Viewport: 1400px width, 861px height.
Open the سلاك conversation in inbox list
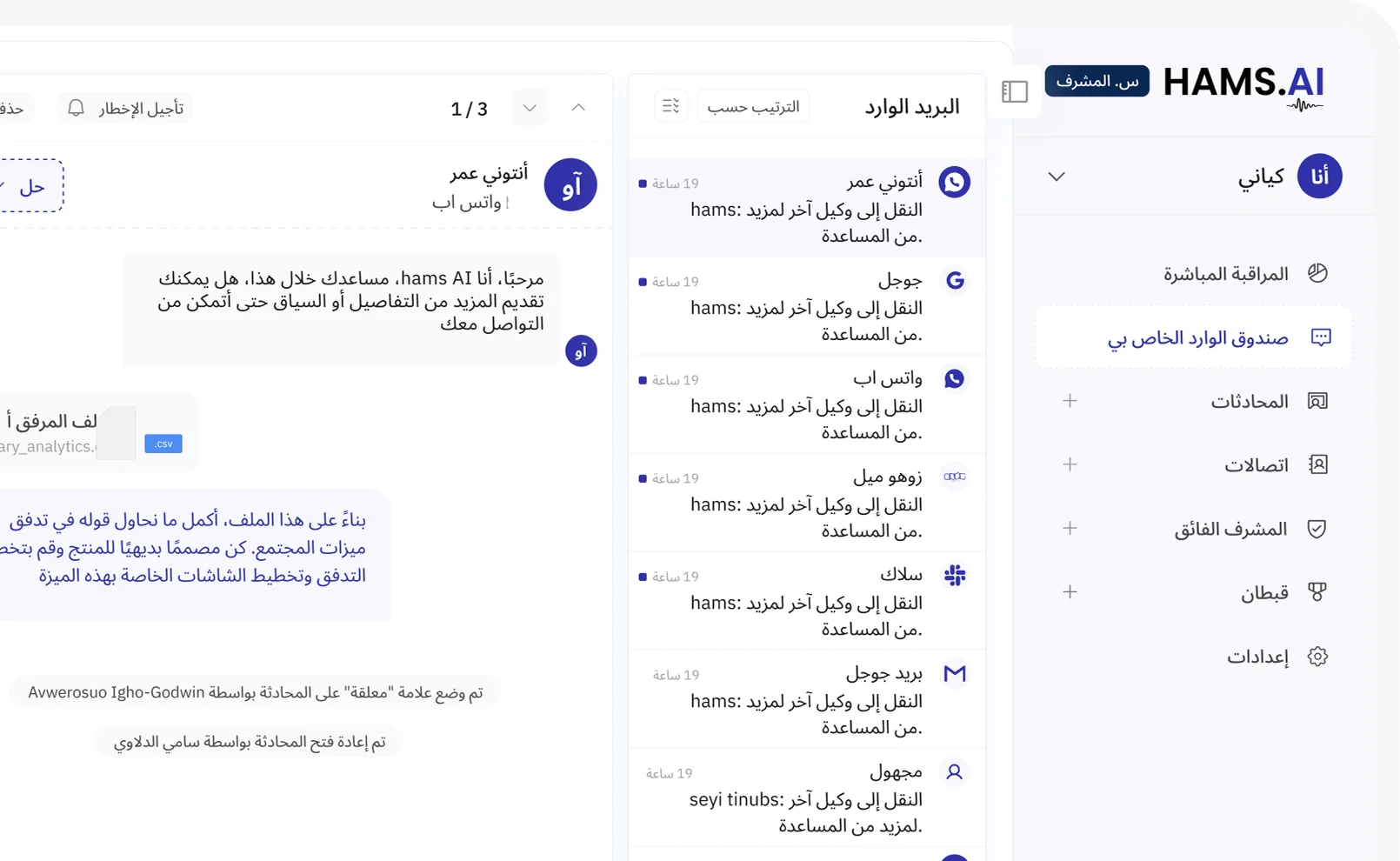pos(807,601)
